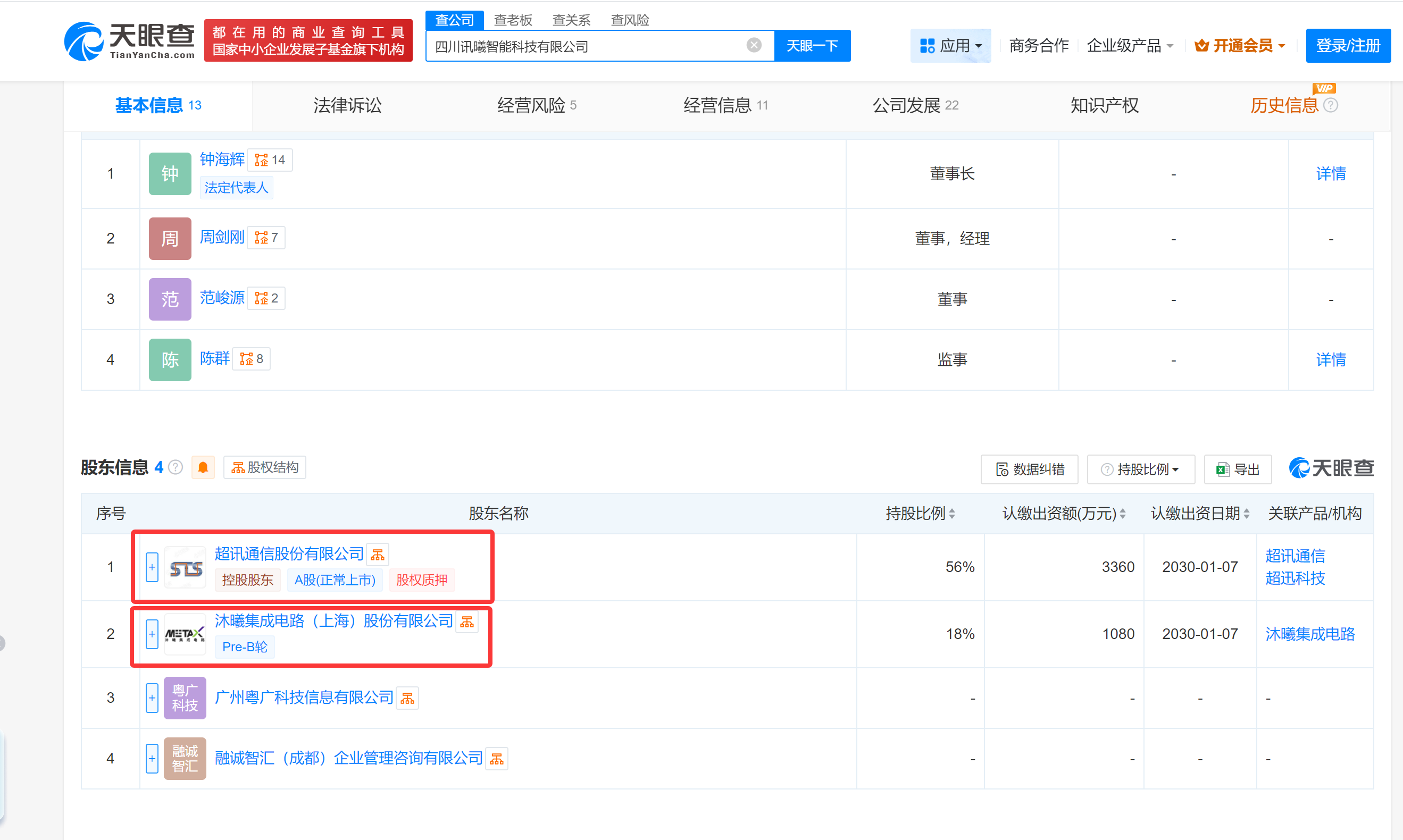
Task: Open the 开通会员 dropdown
Action: pos(1239,46)
